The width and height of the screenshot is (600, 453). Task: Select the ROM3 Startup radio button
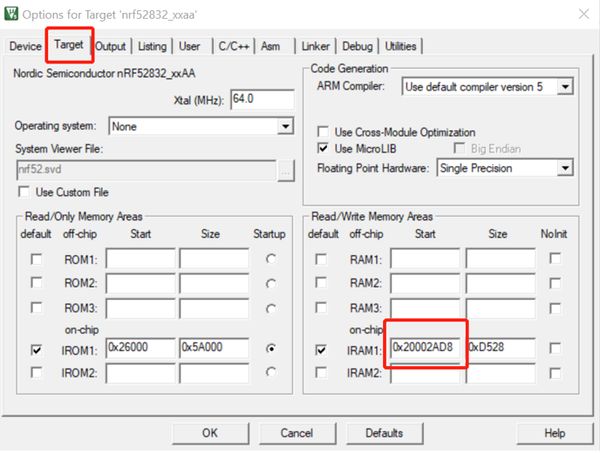(x=271, y=308)
